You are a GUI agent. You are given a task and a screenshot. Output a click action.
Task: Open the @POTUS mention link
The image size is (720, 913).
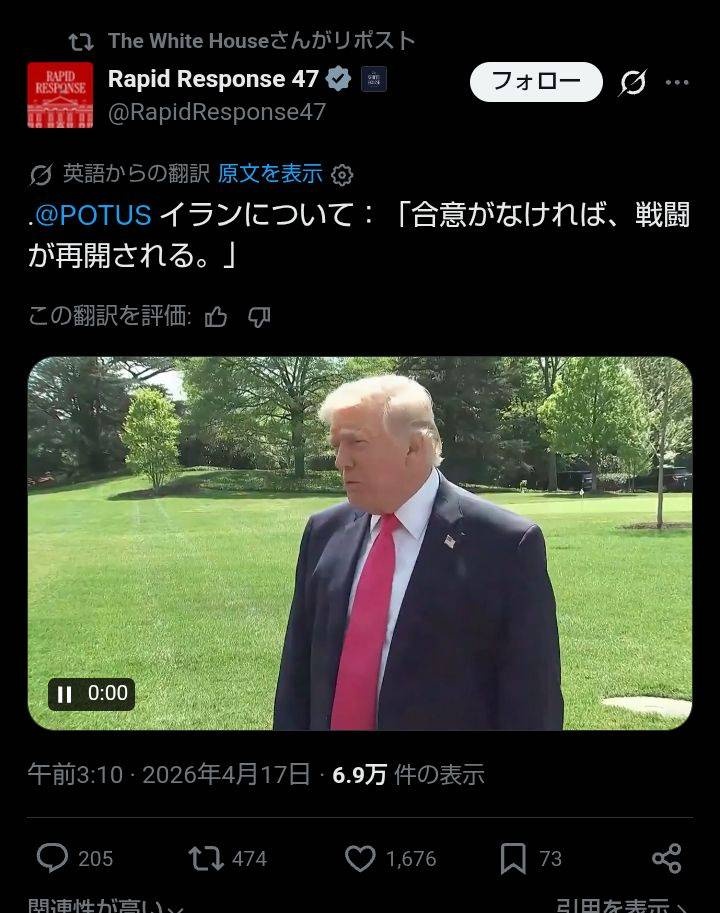93,215
